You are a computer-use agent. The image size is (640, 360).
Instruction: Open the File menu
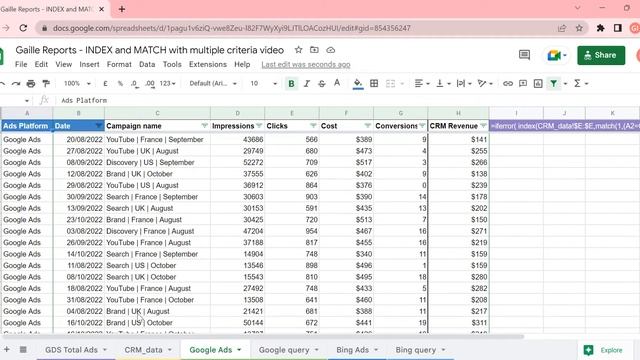pos(21,64)
